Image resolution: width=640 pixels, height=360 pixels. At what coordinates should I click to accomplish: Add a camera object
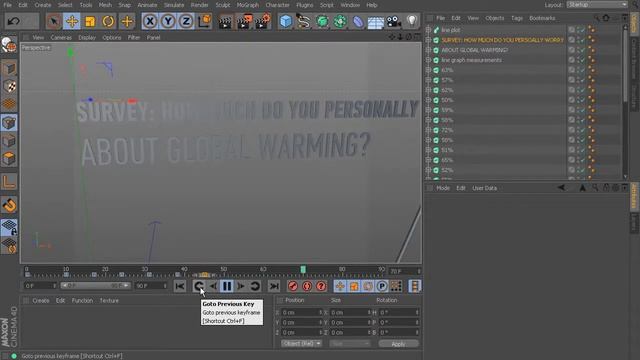coord(393,21)
